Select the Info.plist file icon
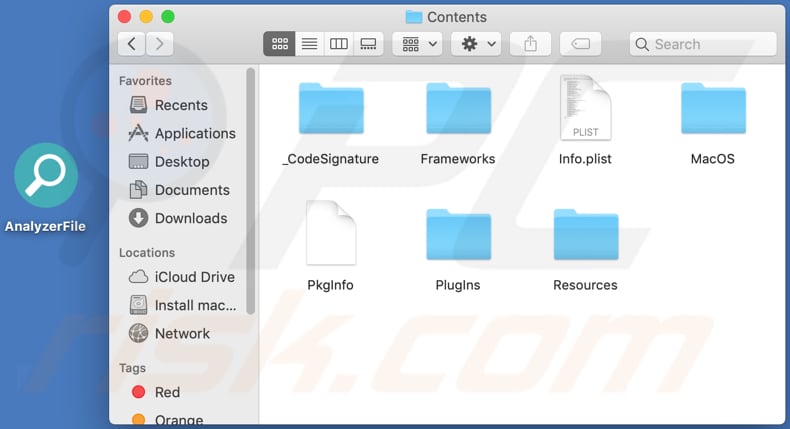This screenshot has width=790, height=429. click(585, 107)
